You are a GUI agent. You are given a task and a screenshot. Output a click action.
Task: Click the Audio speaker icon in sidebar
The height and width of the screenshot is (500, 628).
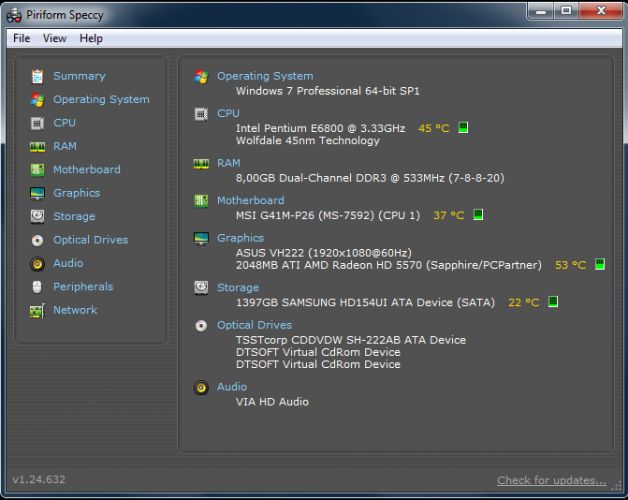tap(38, 264)
